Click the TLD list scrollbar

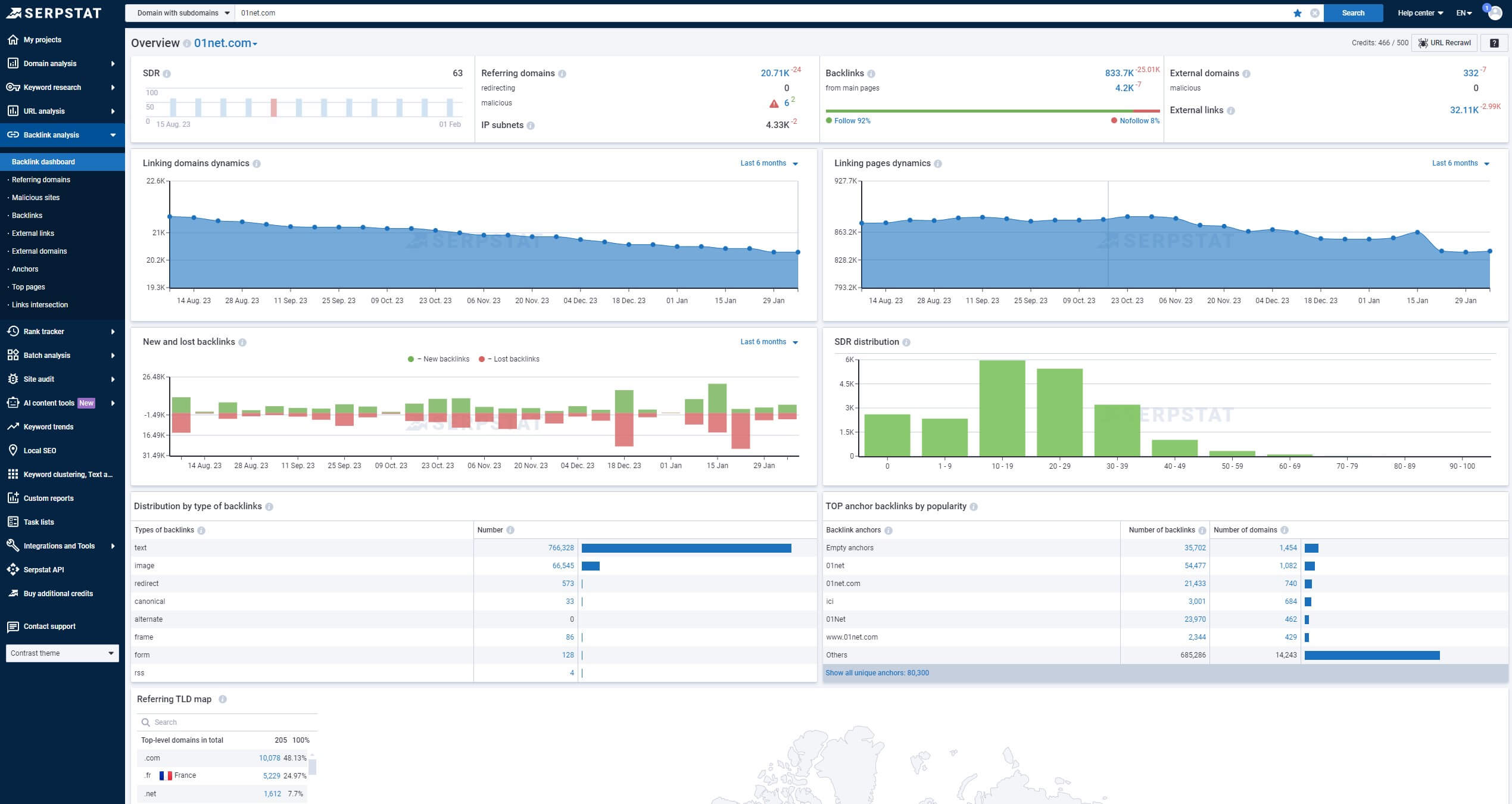pyautogui.click(x=312, y=766)
